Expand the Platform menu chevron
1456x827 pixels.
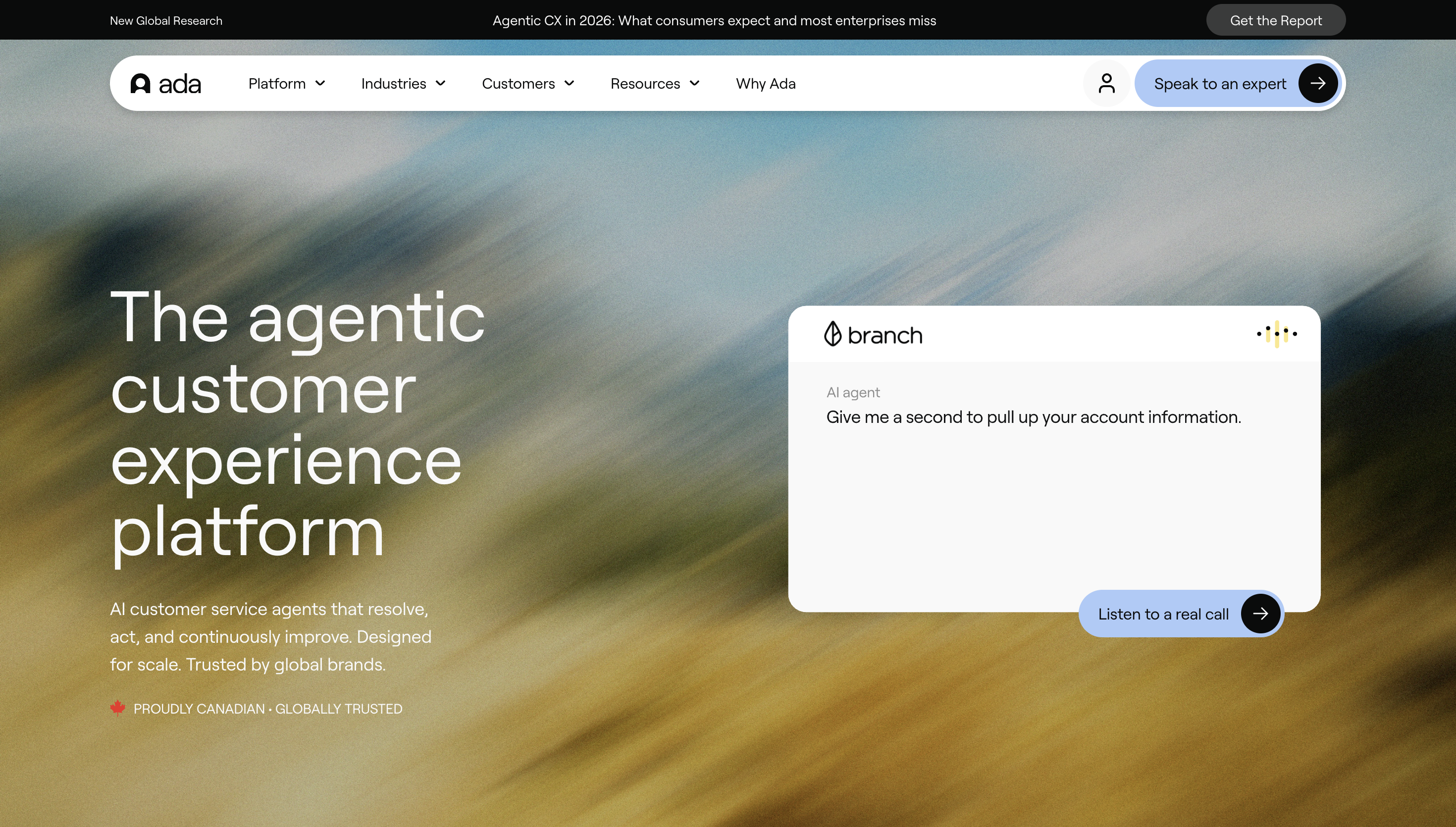pyautogui.click(x=320, y=84)
